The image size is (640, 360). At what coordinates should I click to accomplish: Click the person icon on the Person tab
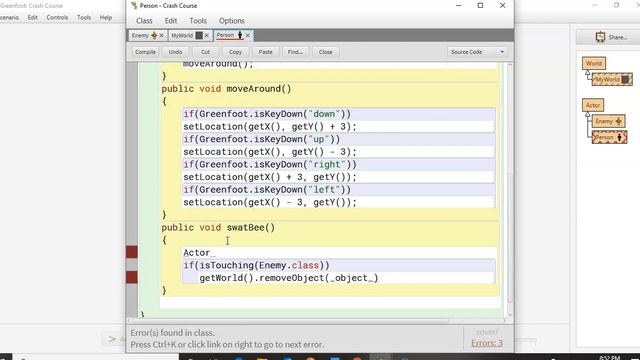(240, 36)
